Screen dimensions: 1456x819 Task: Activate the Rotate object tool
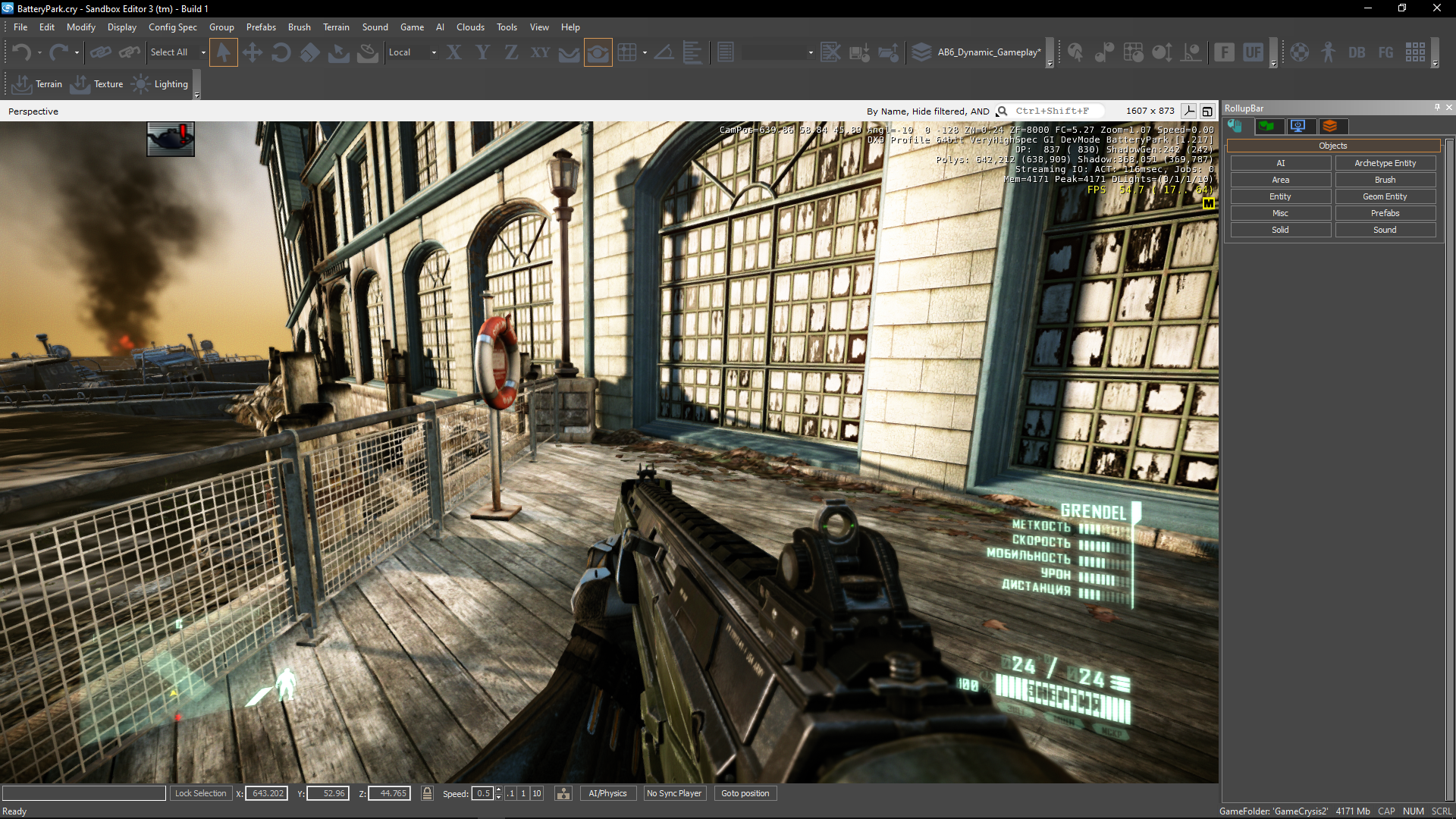click(x=281, y=52)
